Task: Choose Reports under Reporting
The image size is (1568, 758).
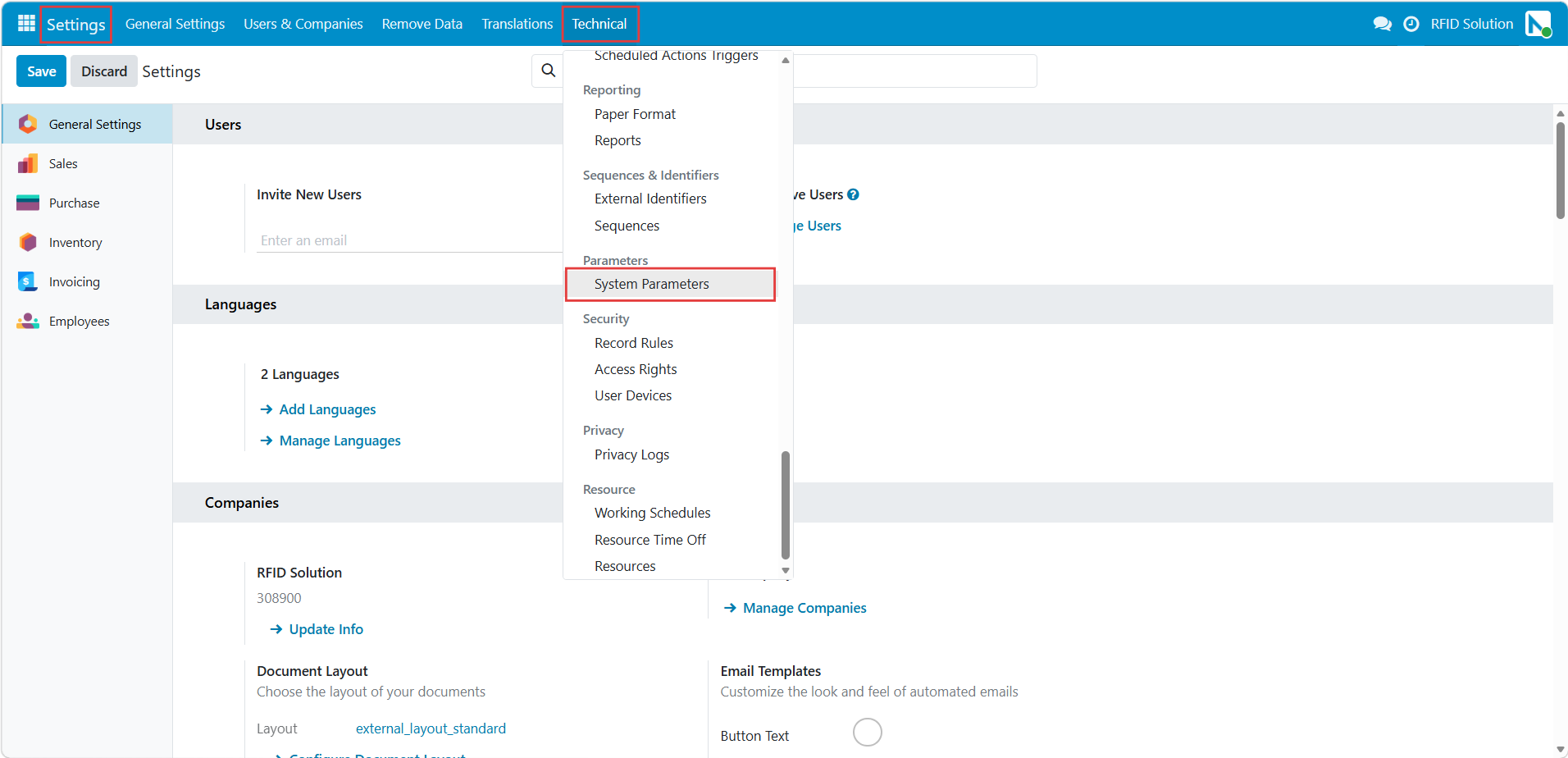Action: click(x=618, y=140)
